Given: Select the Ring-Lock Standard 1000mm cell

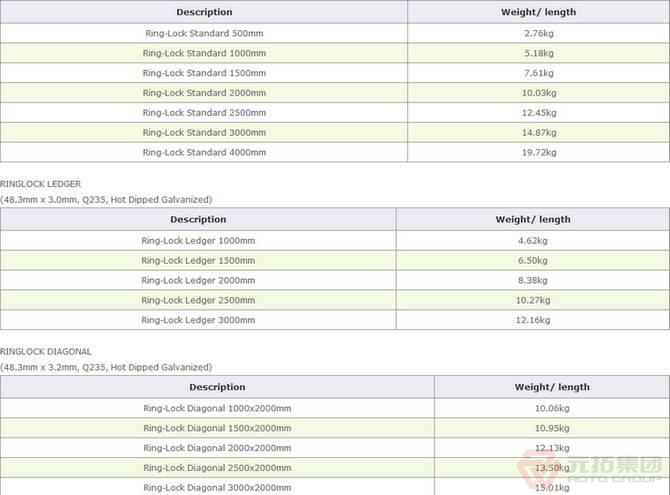Looking at the screenshot, I should coord(204,53).
